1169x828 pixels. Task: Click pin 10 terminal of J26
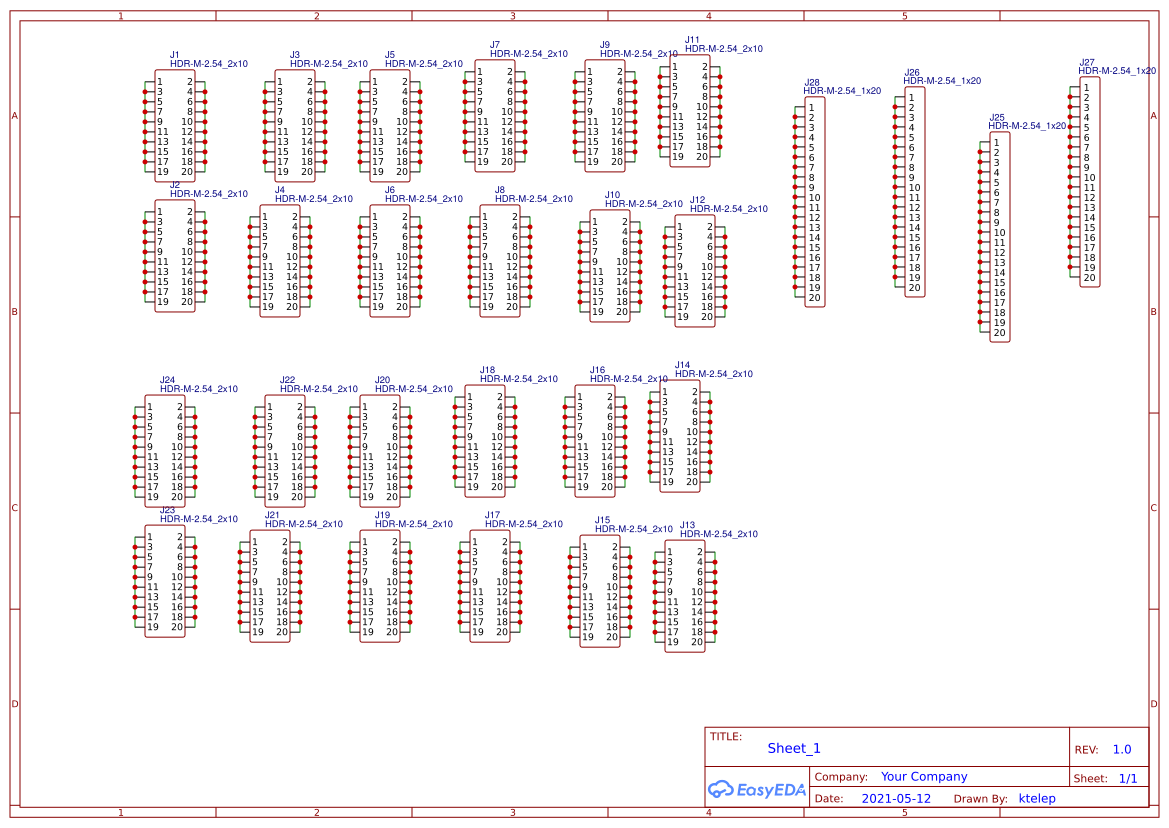[896, 188]
